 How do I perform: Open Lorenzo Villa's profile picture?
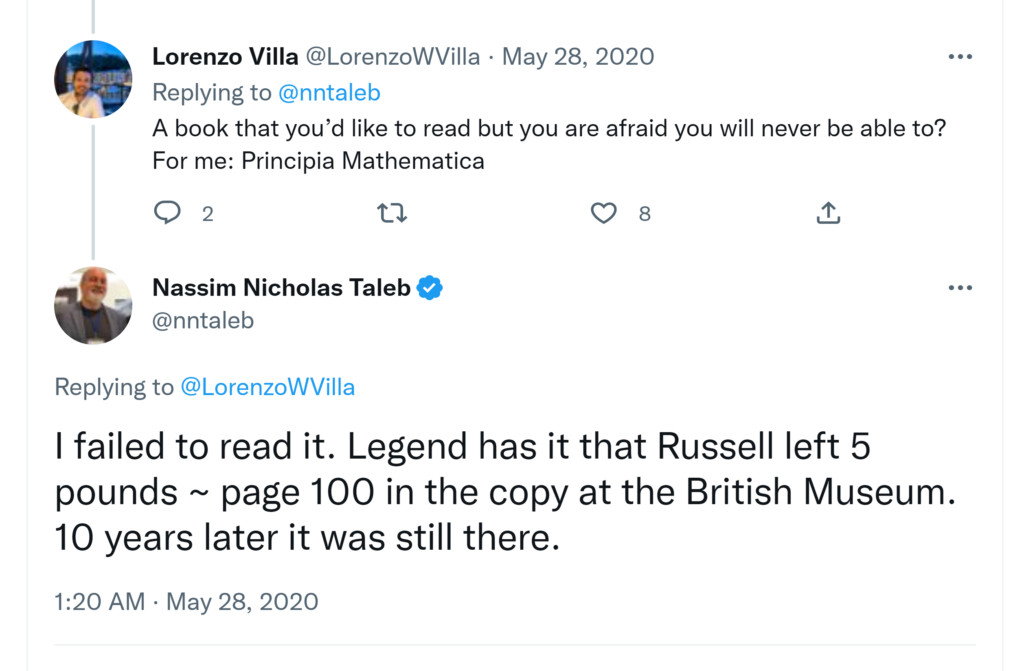click(x=93, y=79)
